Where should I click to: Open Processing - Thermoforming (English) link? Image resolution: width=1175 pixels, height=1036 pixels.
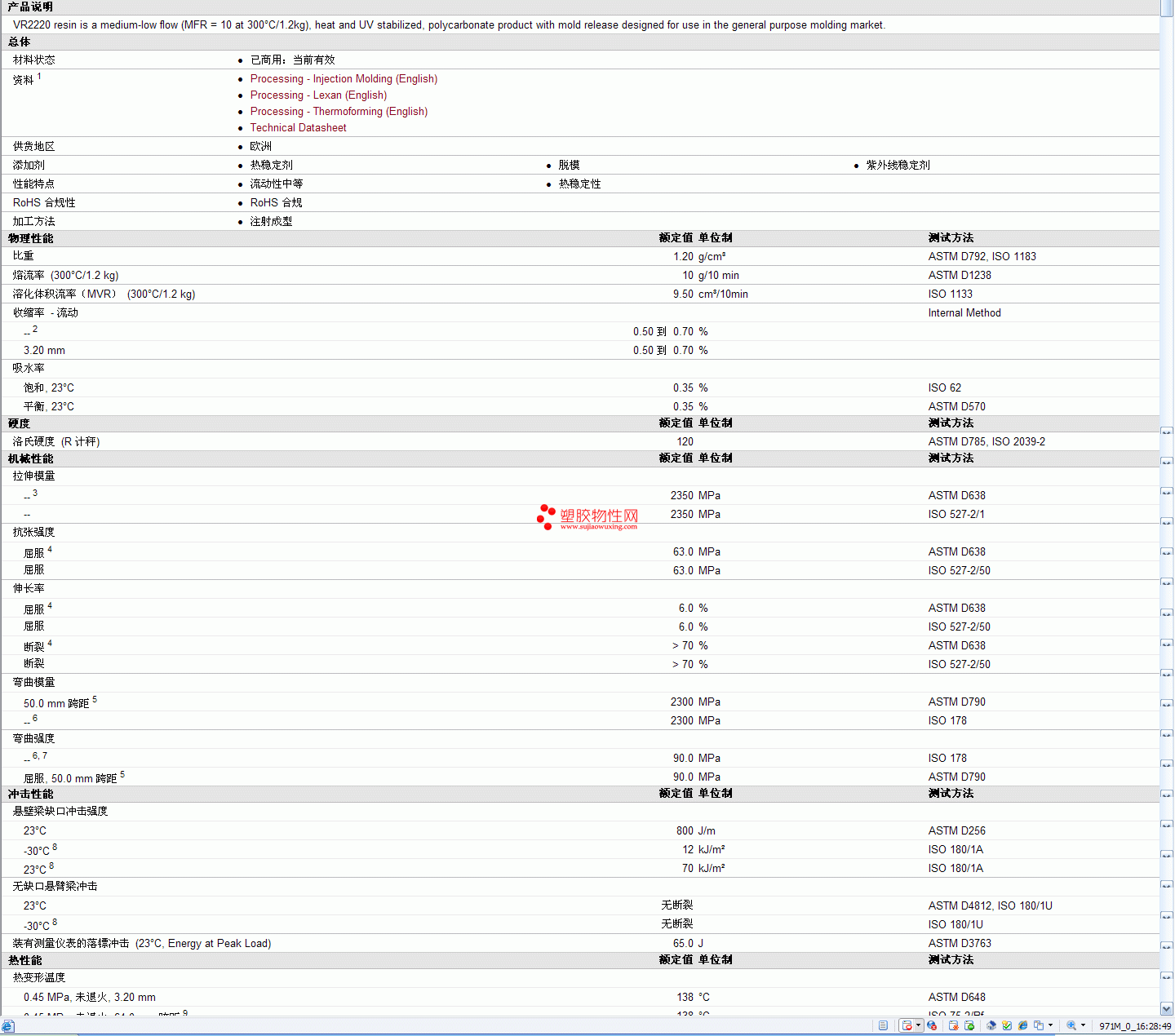[x=339, y=112]
